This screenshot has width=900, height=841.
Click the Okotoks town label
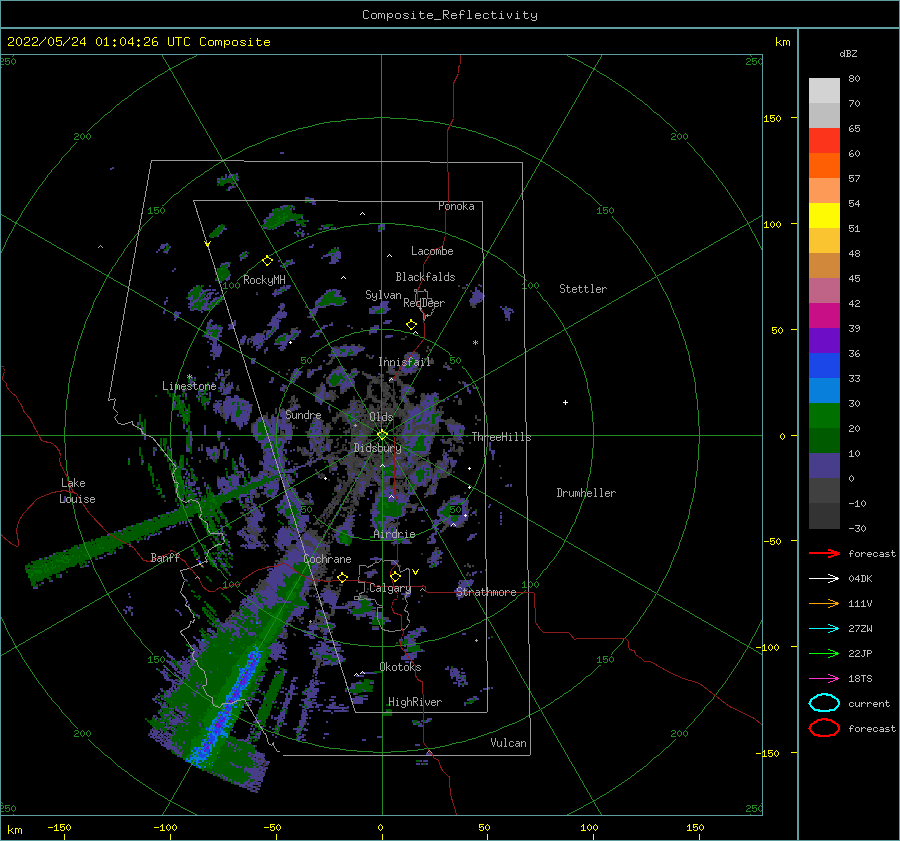tap(400, 666)
